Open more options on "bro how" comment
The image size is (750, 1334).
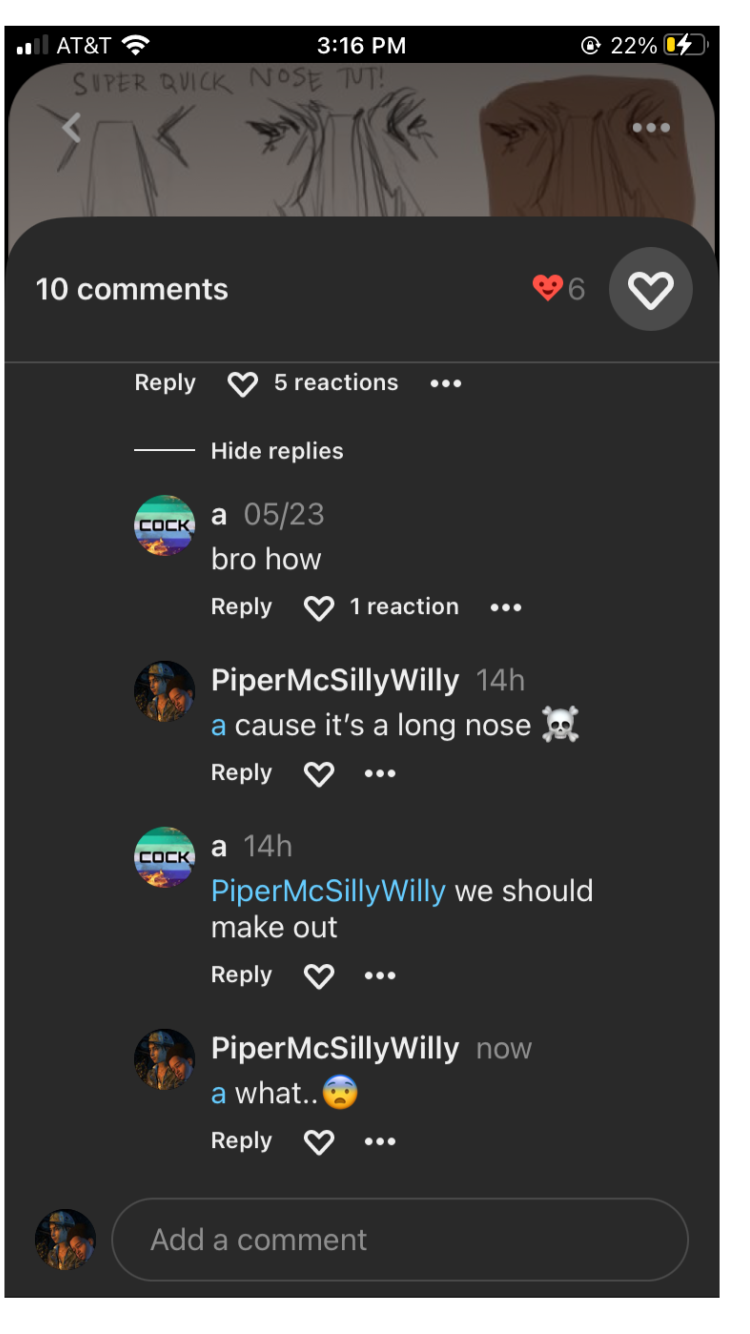click(506, 608)
